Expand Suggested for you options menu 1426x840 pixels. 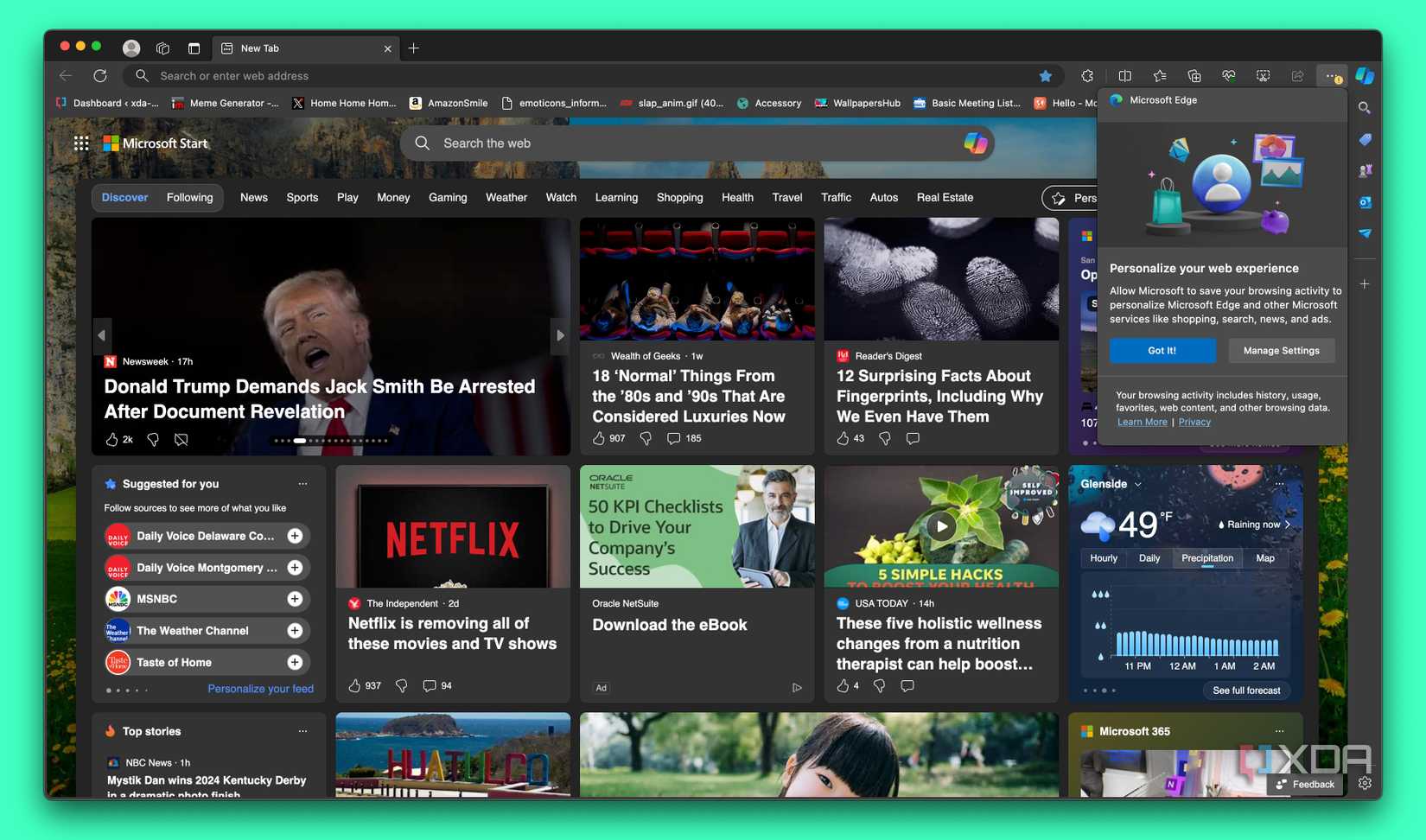pyautogui.click(x=302, y=484)
